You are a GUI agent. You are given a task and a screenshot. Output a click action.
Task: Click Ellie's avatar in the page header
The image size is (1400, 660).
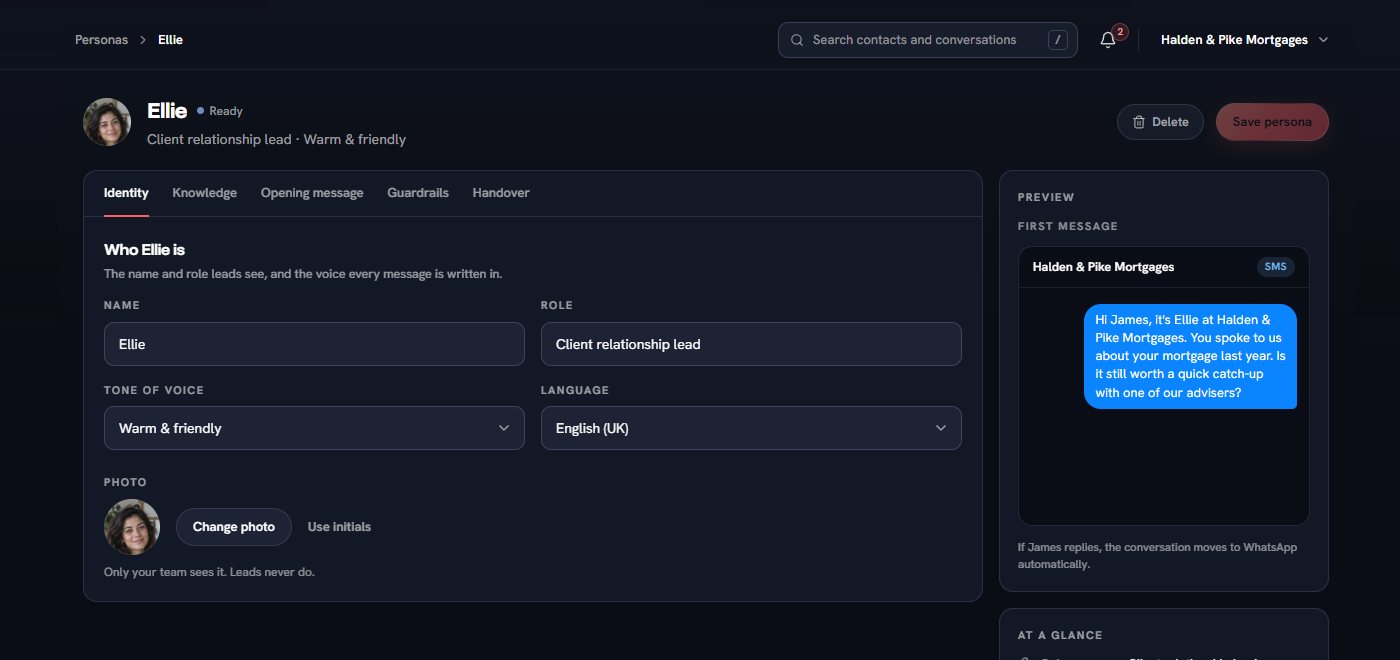(x=107, y=122)
